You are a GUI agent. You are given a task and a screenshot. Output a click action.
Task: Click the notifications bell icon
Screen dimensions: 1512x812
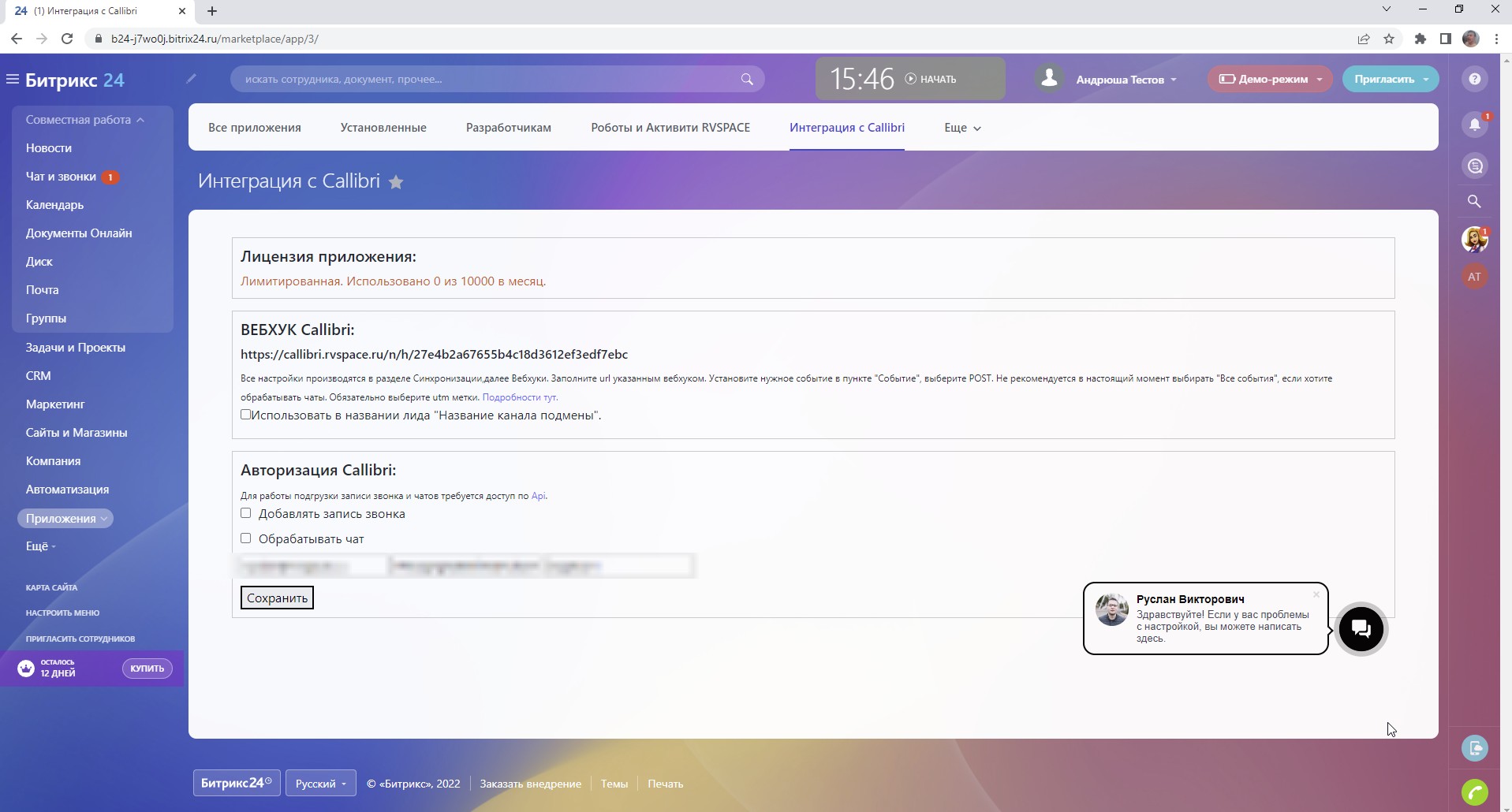(1474, 125)
